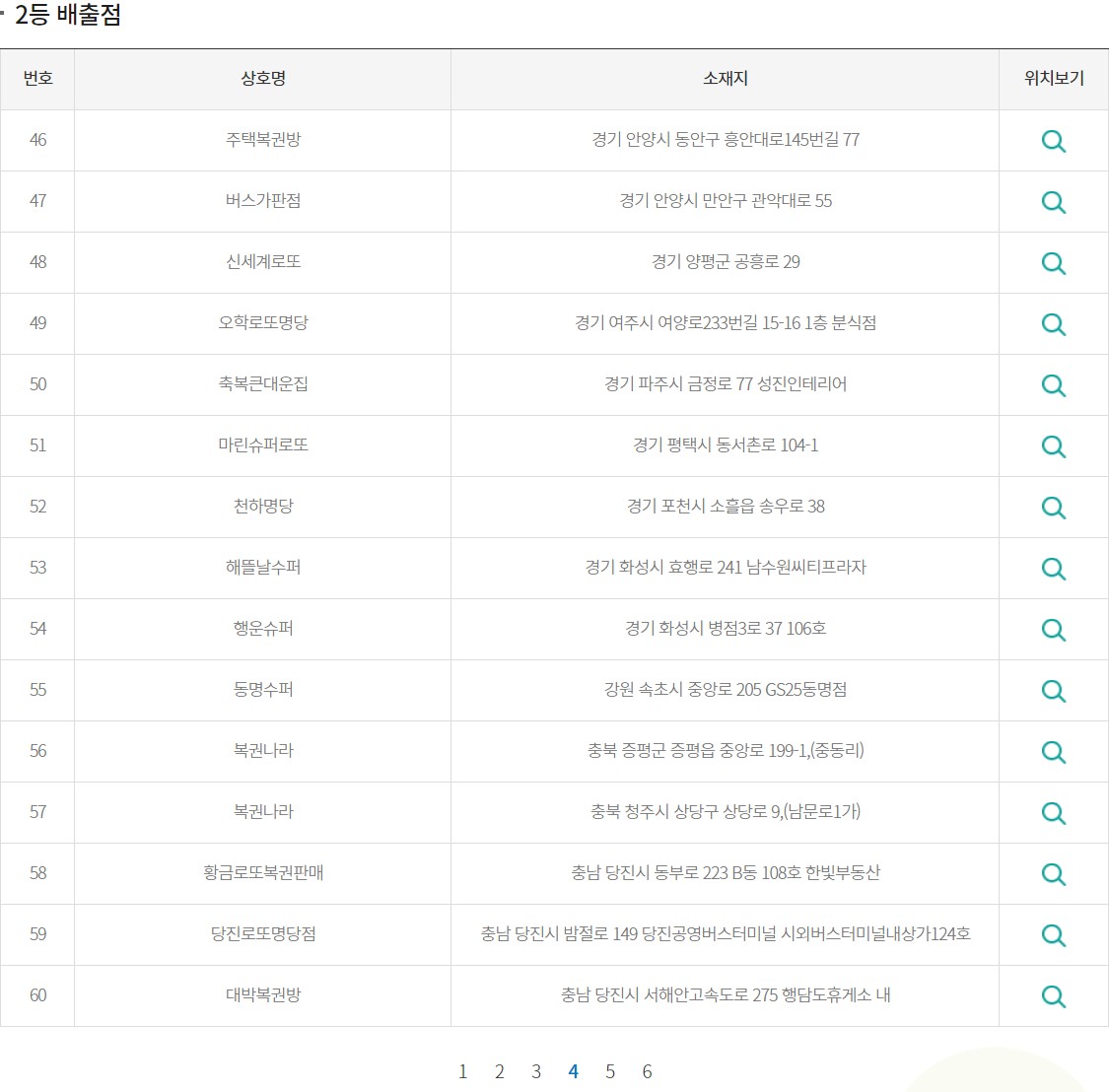Screen dimensions: 1109x1092
Task: Select store name 대박복권방
Action: click(x=263, y=995)
